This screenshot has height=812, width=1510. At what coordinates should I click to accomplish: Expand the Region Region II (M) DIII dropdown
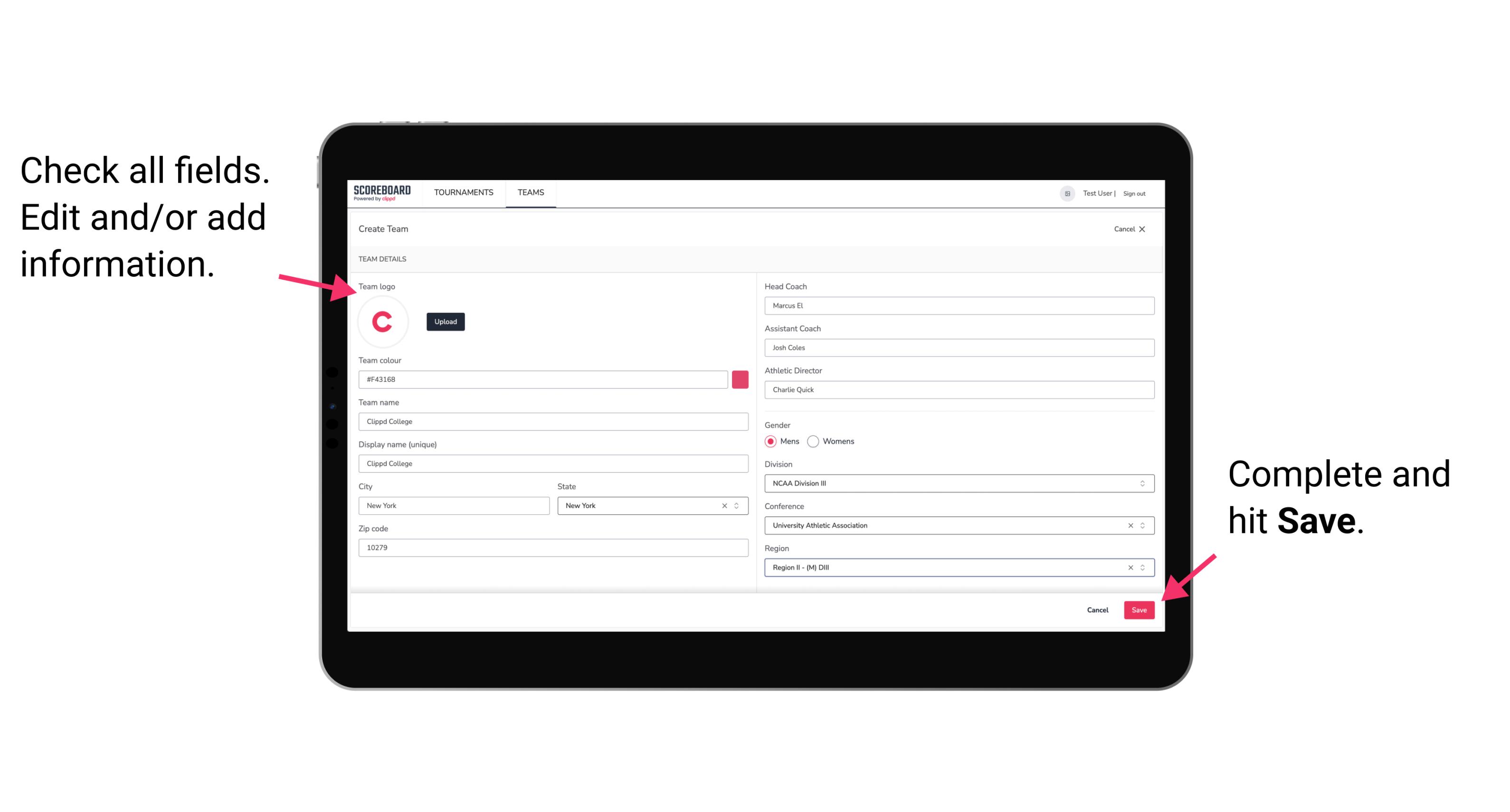1143,568
